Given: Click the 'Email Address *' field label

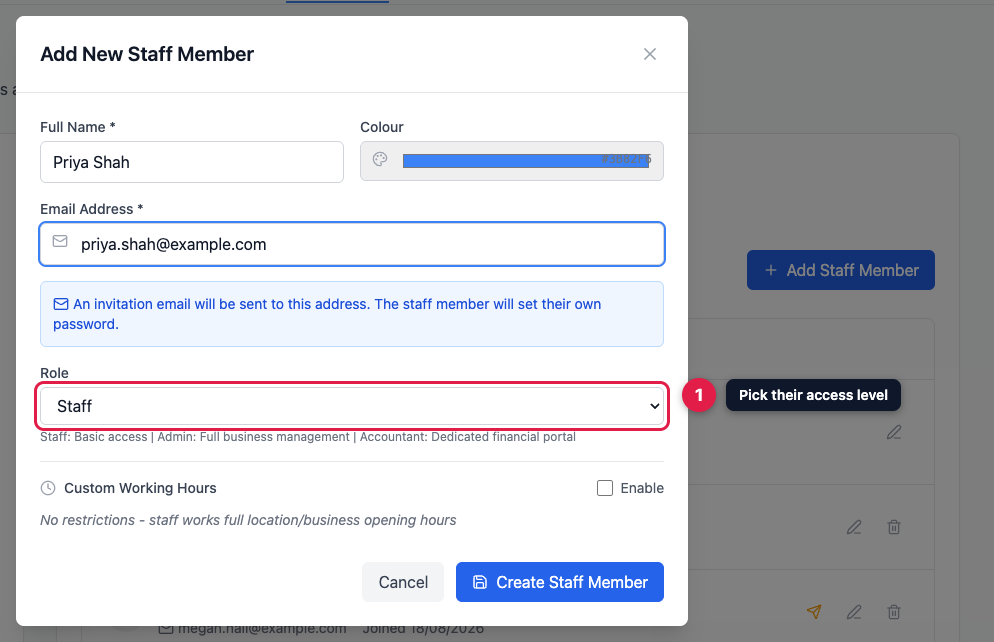Looking at the screenshot, I should [x=91, y=209].
